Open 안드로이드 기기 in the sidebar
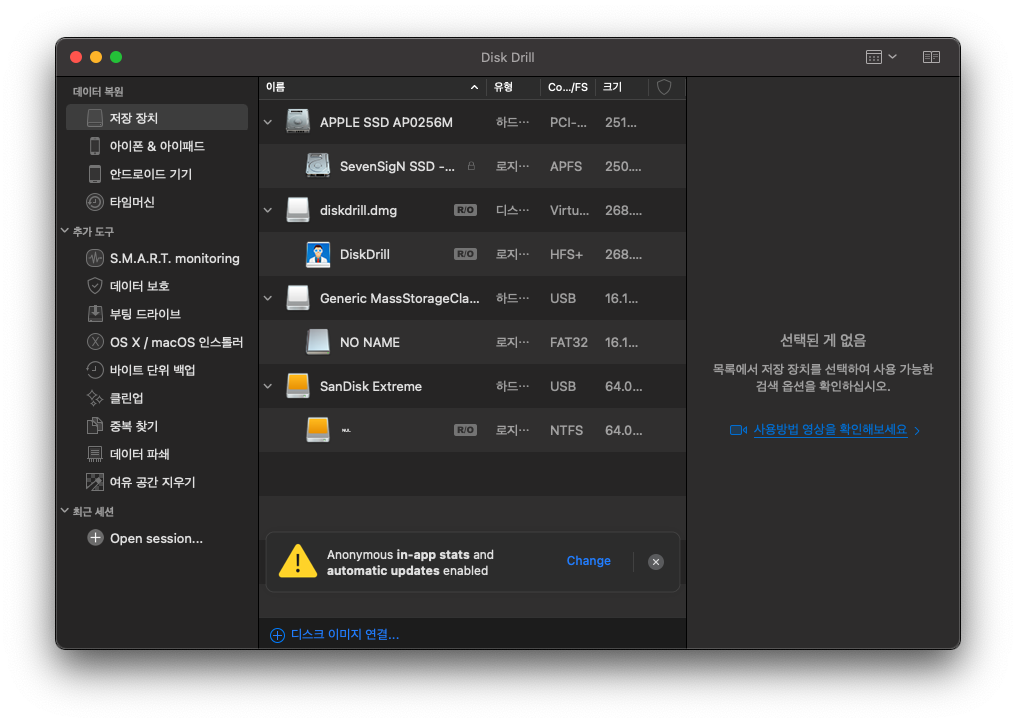This screenshot has width=1016, height=723. tap(157, 174)
